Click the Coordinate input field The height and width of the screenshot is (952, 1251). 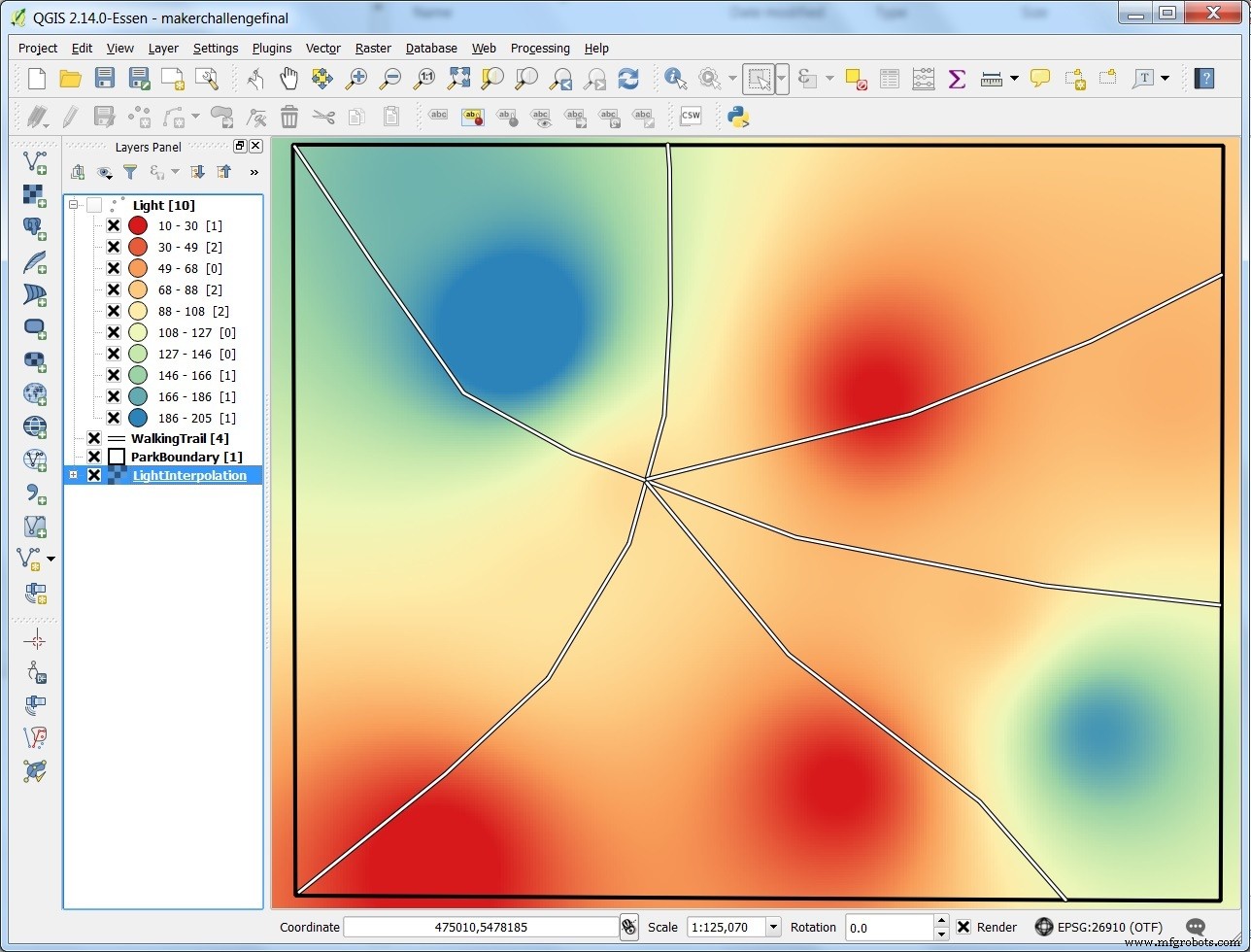(x=481, y=927)
